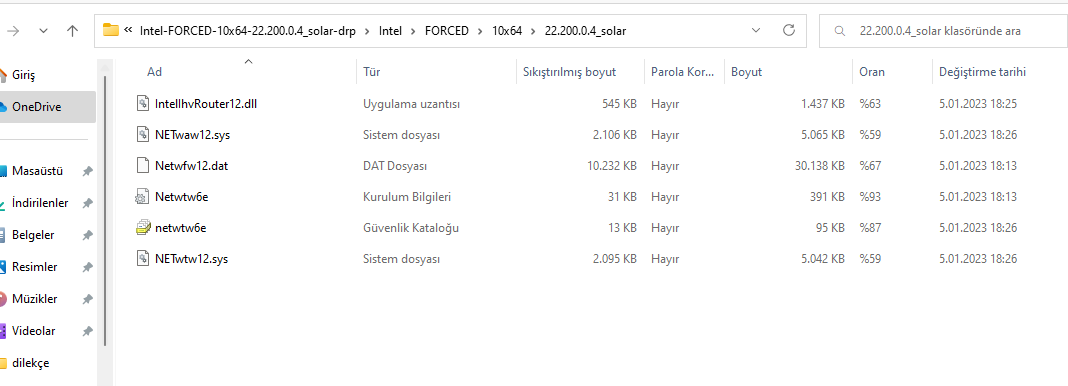This screenshot has height=386, width=1068.
Task: Click DAT Dosyası type cell
Action: tap(395, 165)
